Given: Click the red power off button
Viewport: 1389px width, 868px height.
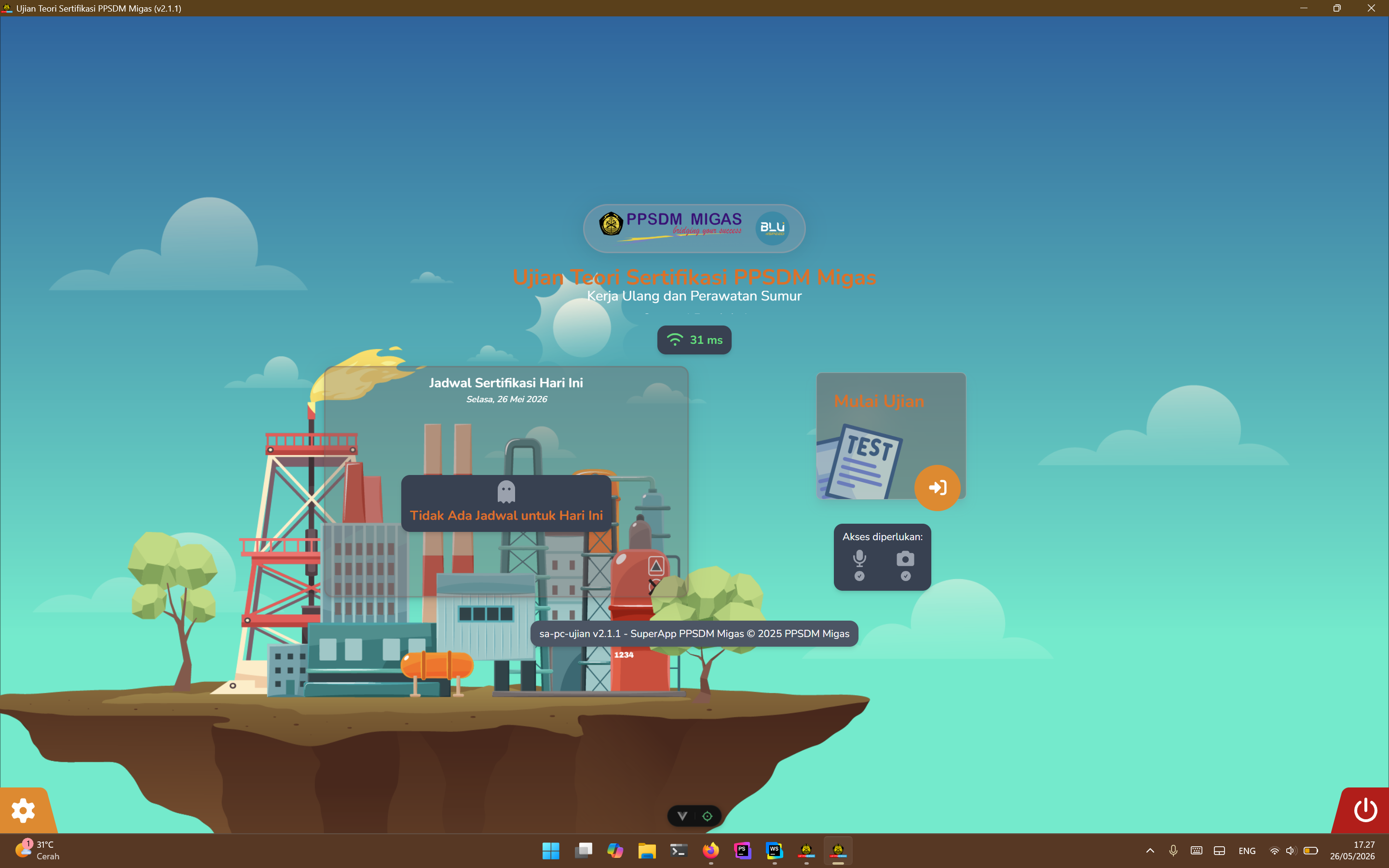Looking at the screenshot, I should 1365,810.
